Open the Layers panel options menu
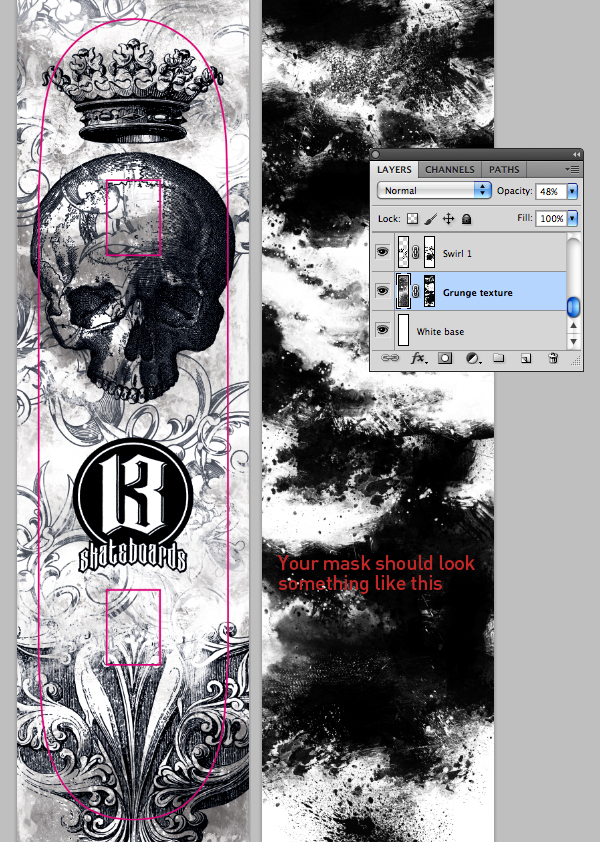The image size is (600, 842). click(x=572, y=170)
